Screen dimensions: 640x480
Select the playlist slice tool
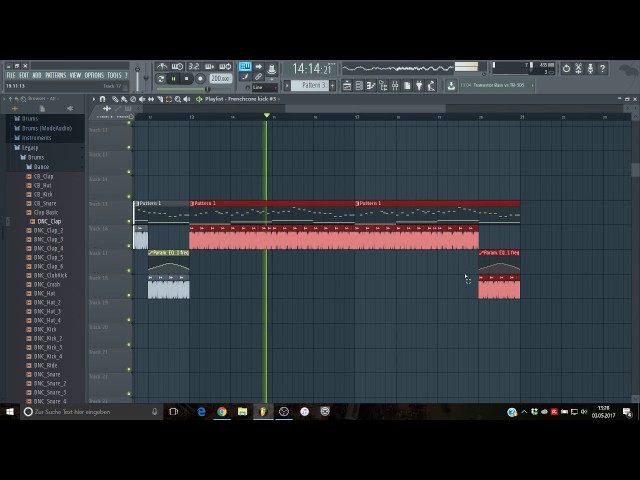160,99
